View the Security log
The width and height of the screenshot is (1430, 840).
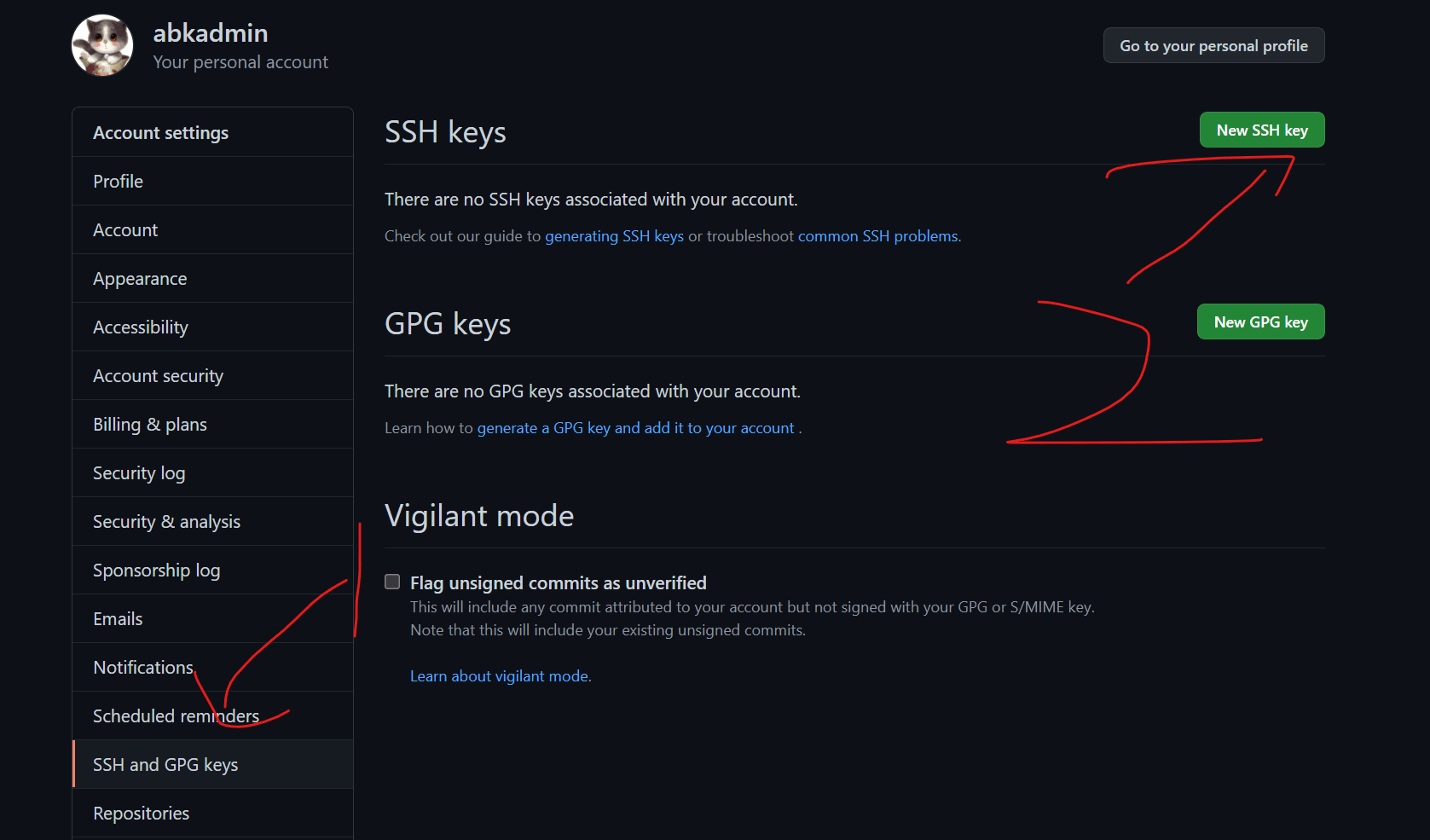(x=213, y=472)
